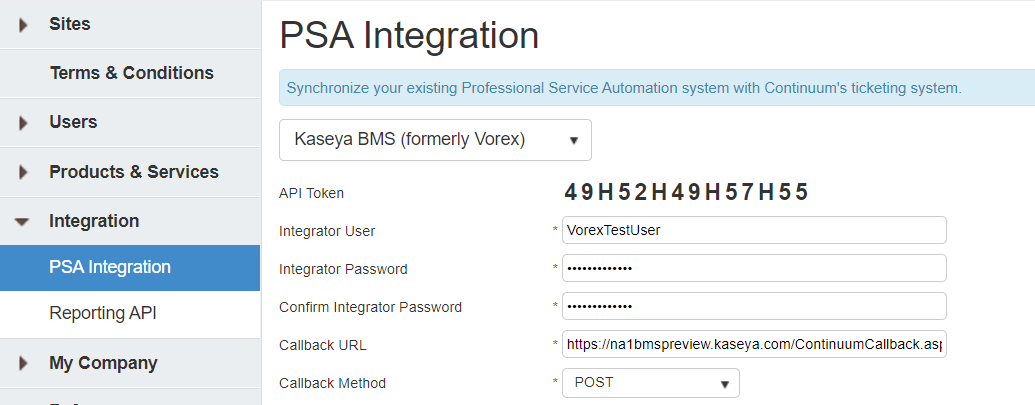The width and height of the screenshot is (1035, 405).
Task: Click Products & Services menu label
Action: pos(134,172)
